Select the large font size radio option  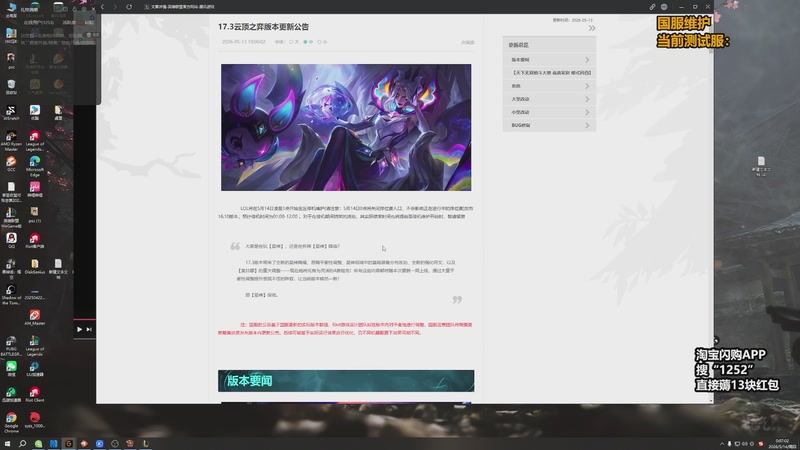point(291,42)
